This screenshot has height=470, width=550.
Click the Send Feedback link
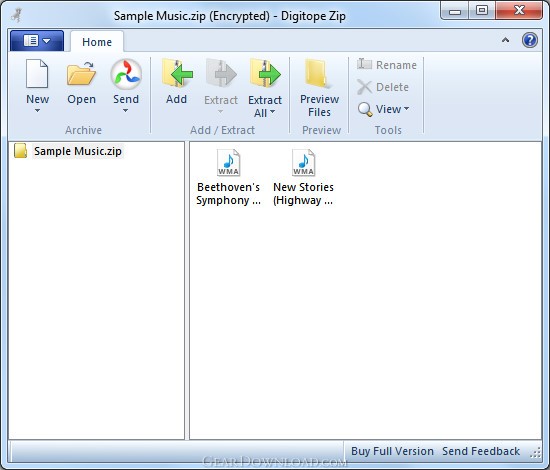coord(481,451)
